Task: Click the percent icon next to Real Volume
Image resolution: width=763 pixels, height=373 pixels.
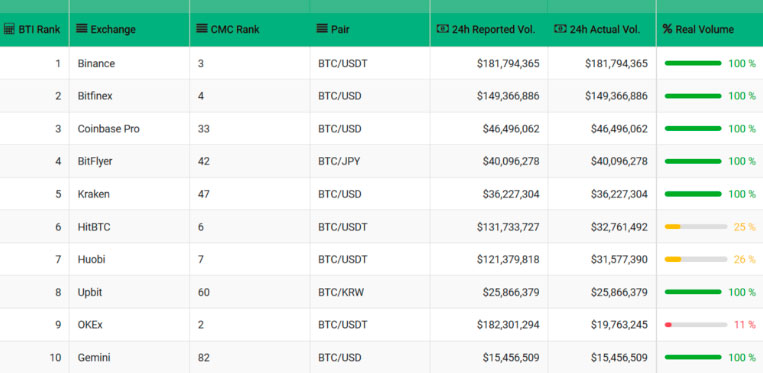Action: tap(667, 29)
